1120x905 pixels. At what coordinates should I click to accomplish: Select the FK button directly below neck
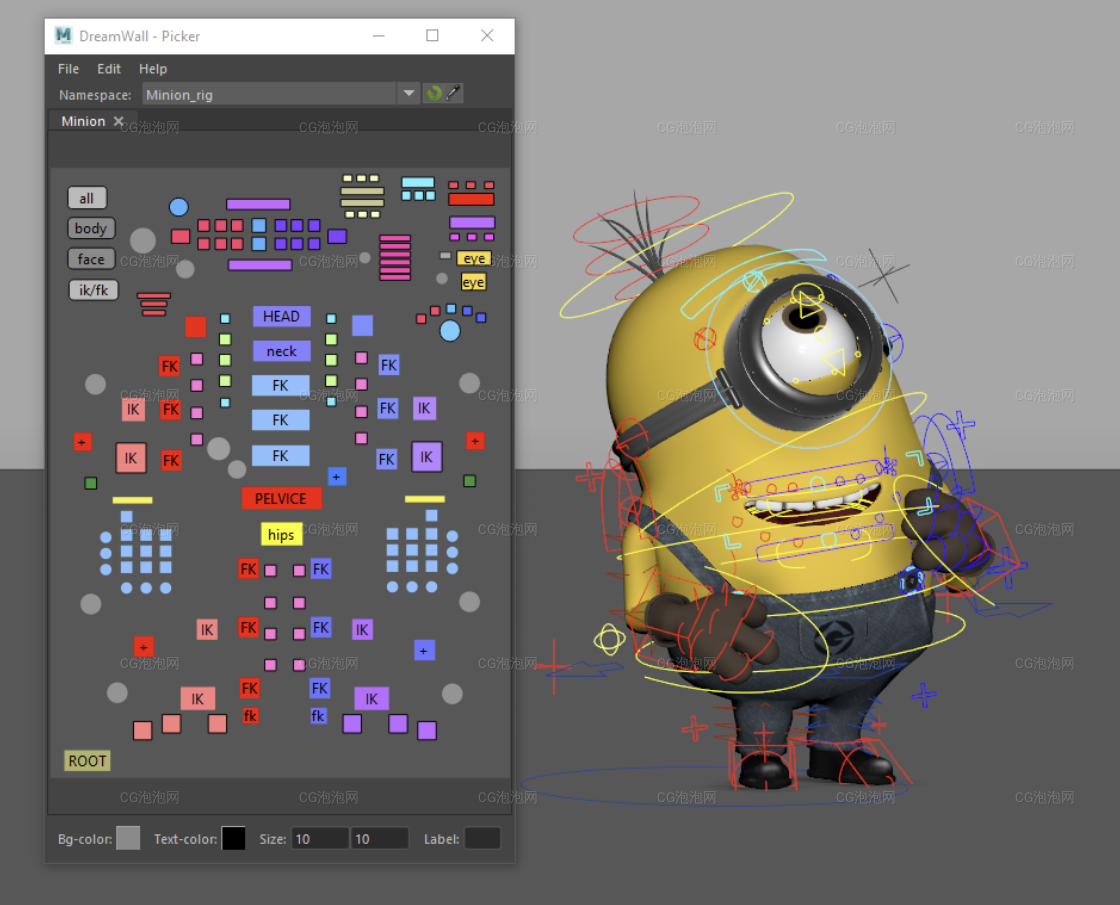[281, 386]
